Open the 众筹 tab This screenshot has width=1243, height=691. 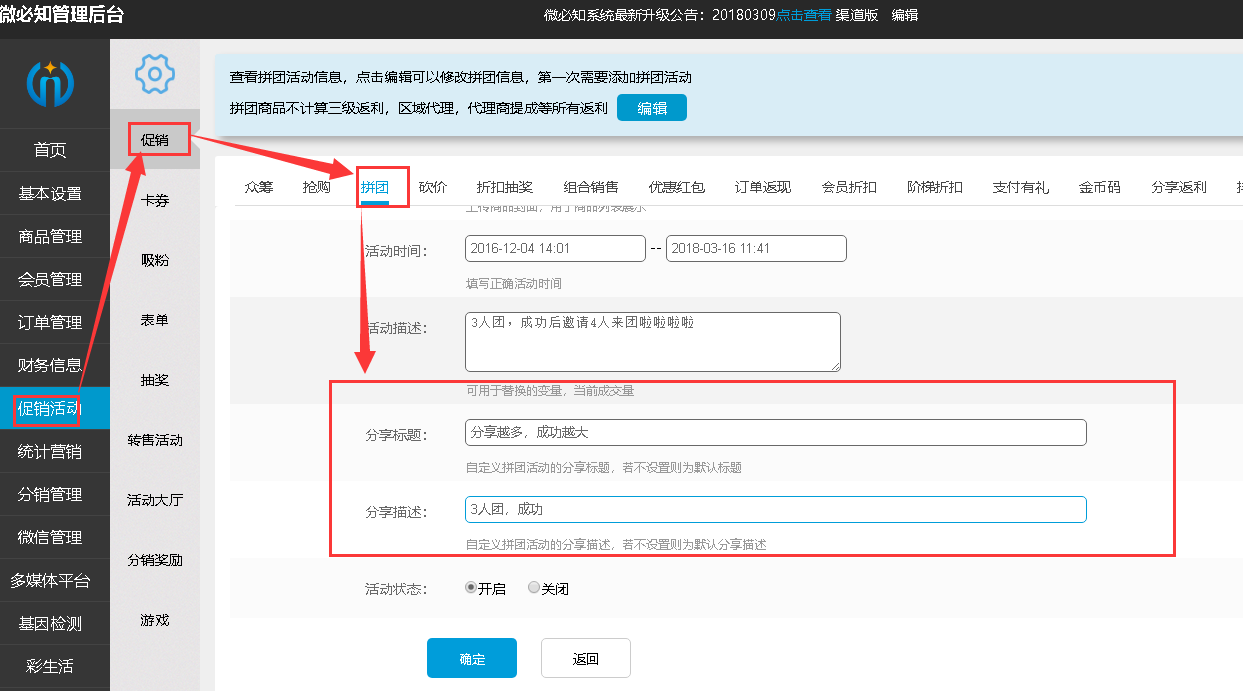[258, 187]
